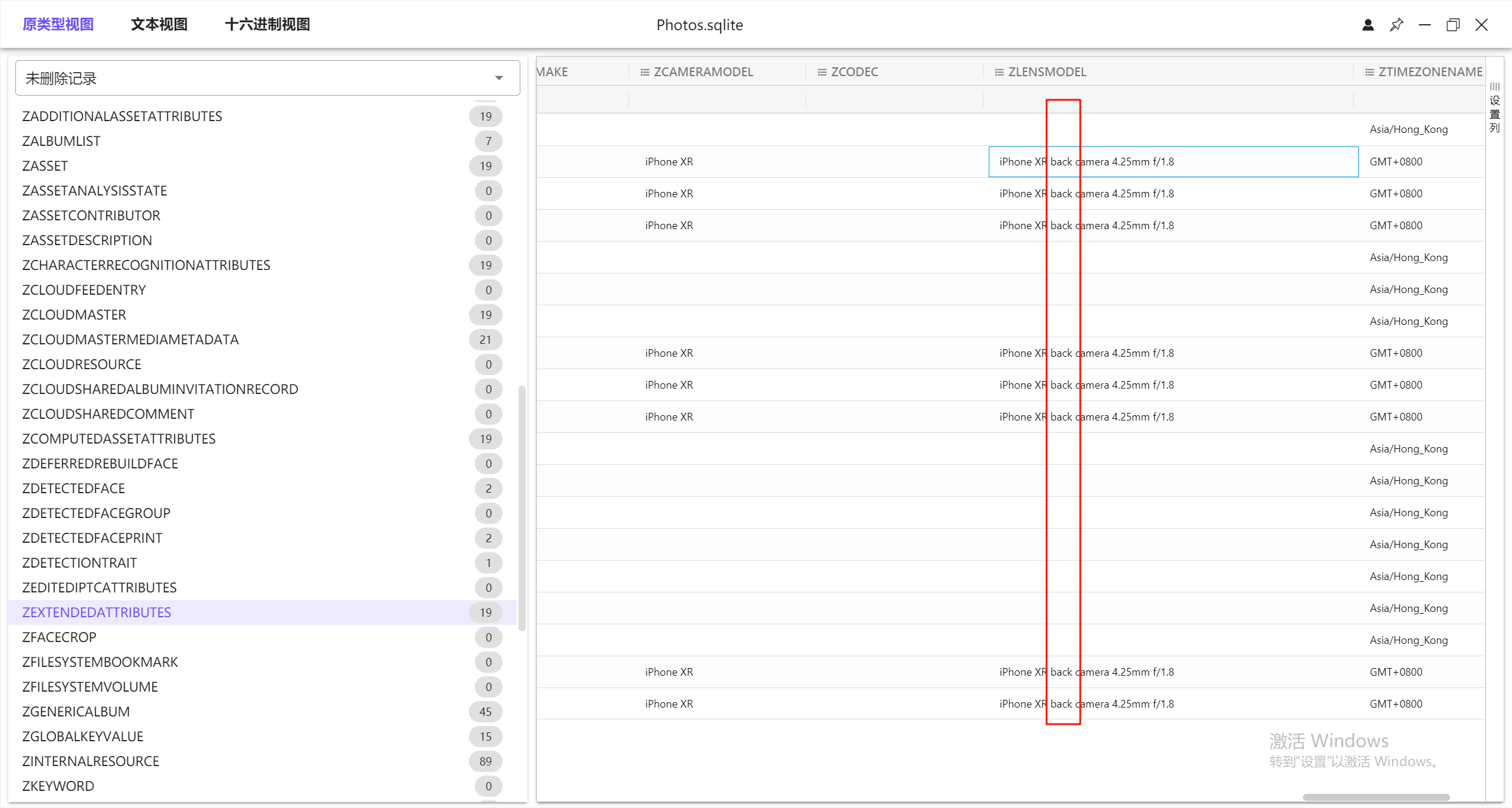Viewport: 1512px width, 808px height.
Task: Click the table list vertical scrollbar
Action: click(522, 508)
